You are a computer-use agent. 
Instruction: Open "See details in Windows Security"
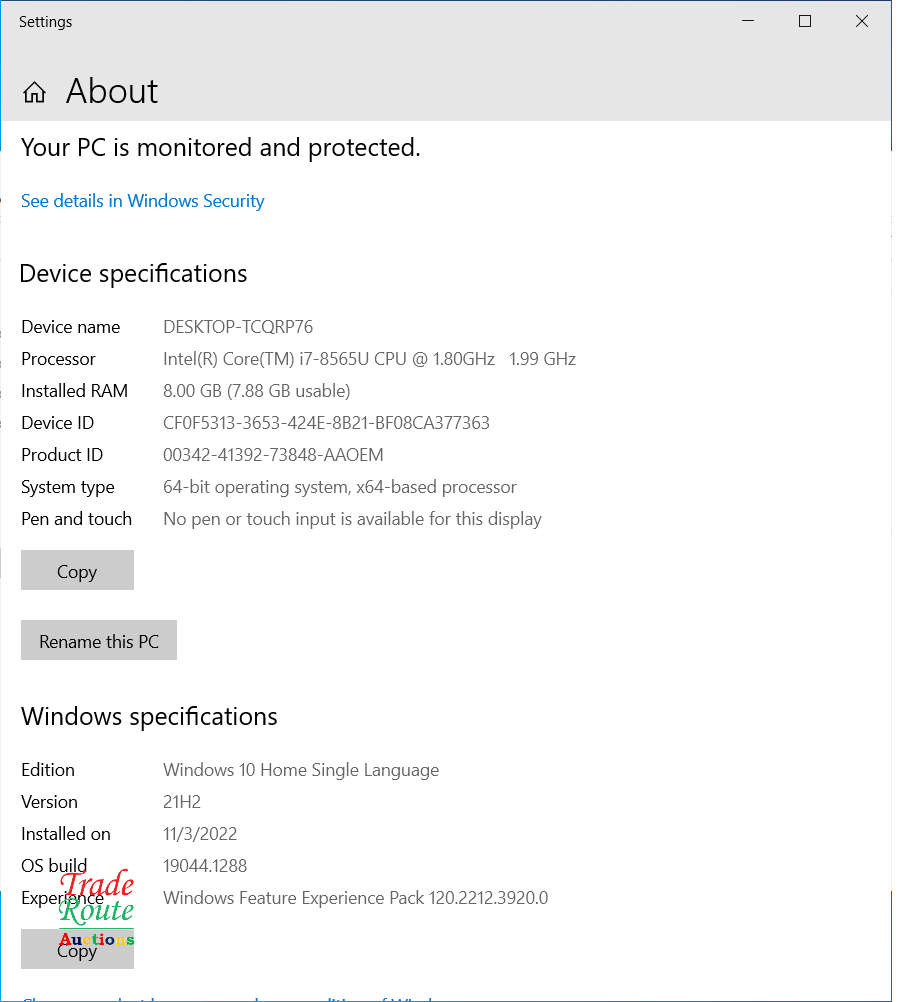141,200
